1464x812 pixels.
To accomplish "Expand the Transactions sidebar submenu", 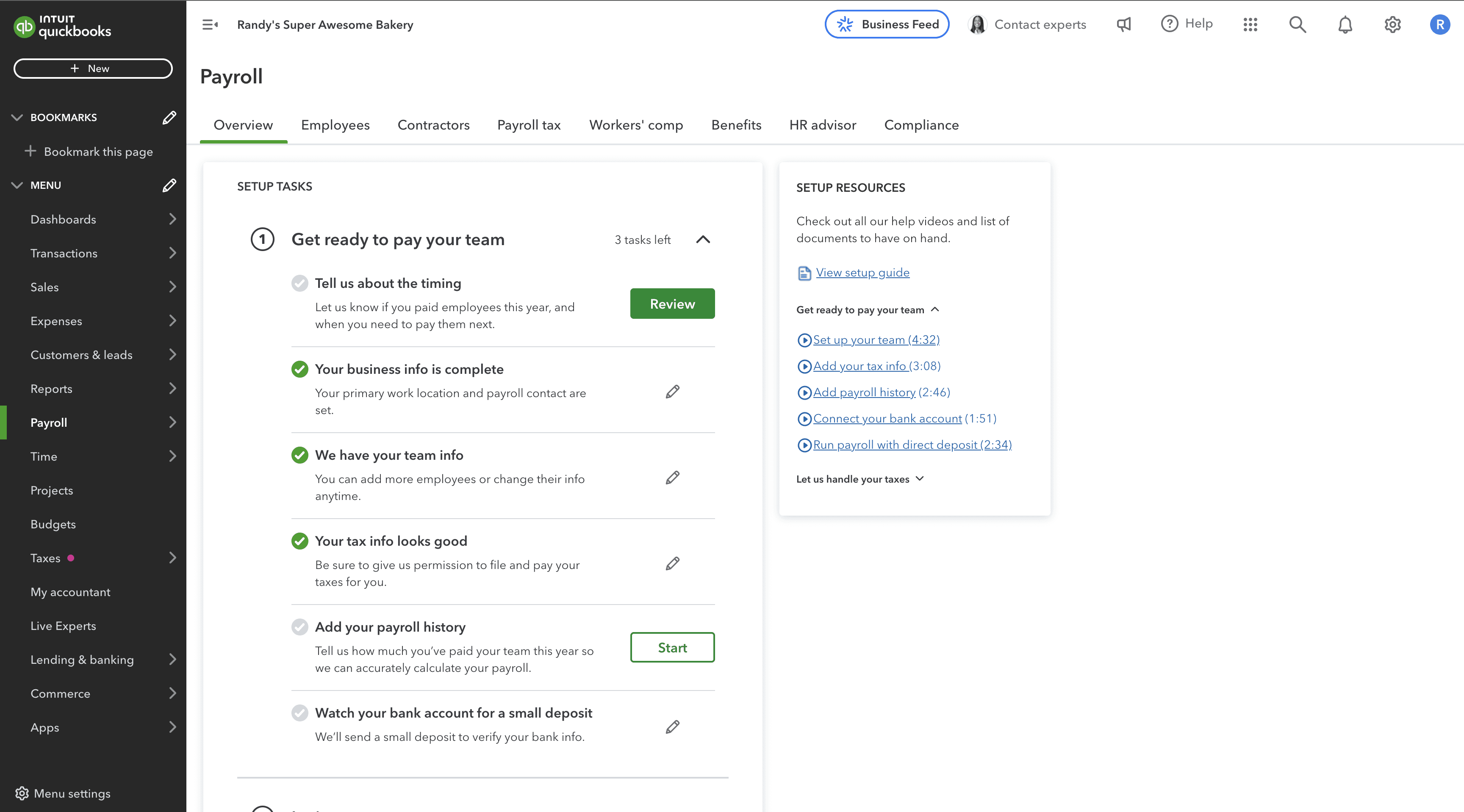I will (172, 253).
